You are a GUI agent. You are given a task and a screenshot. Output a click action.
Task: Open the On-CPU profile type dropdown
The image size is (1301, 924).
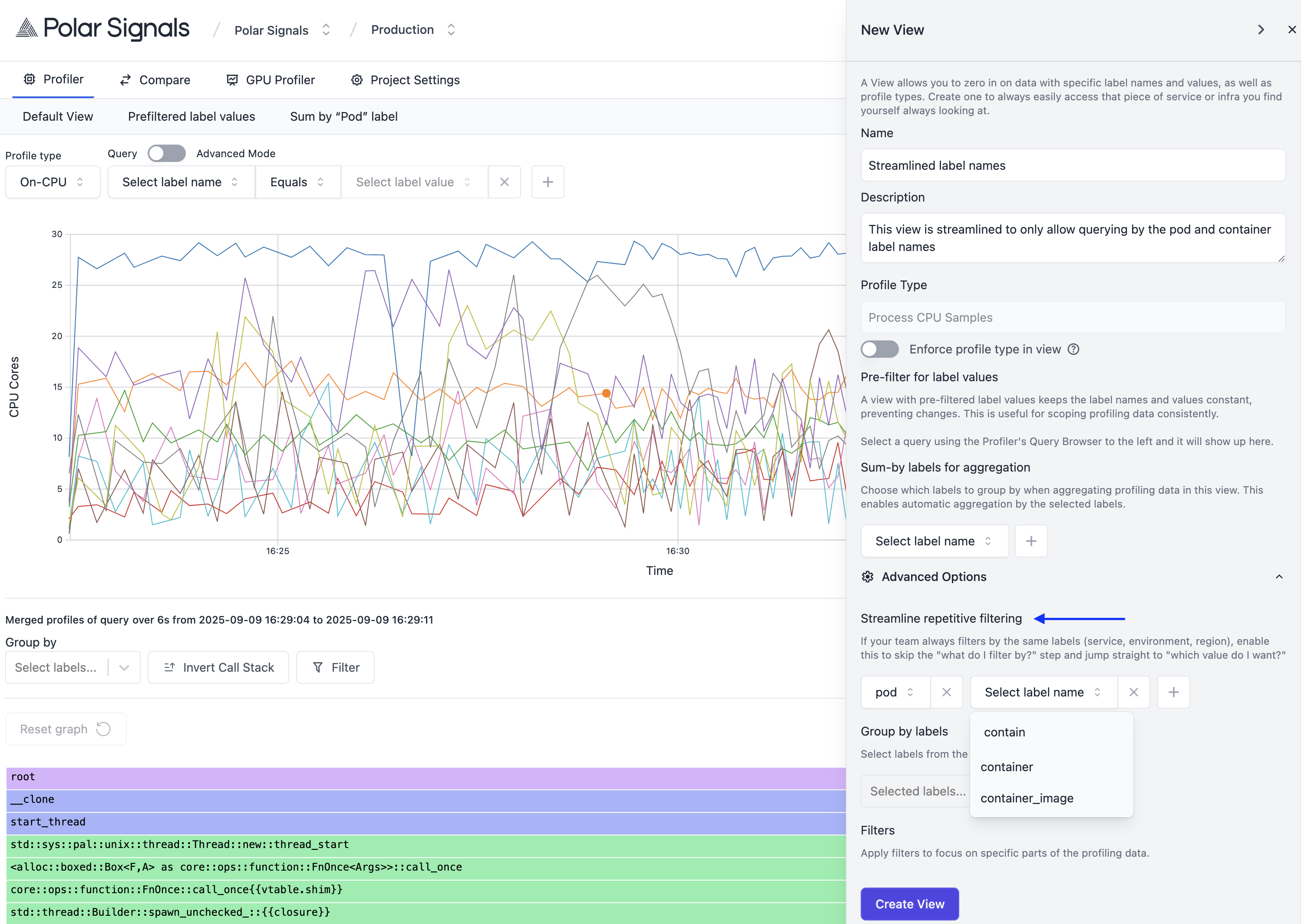[53, 182]
